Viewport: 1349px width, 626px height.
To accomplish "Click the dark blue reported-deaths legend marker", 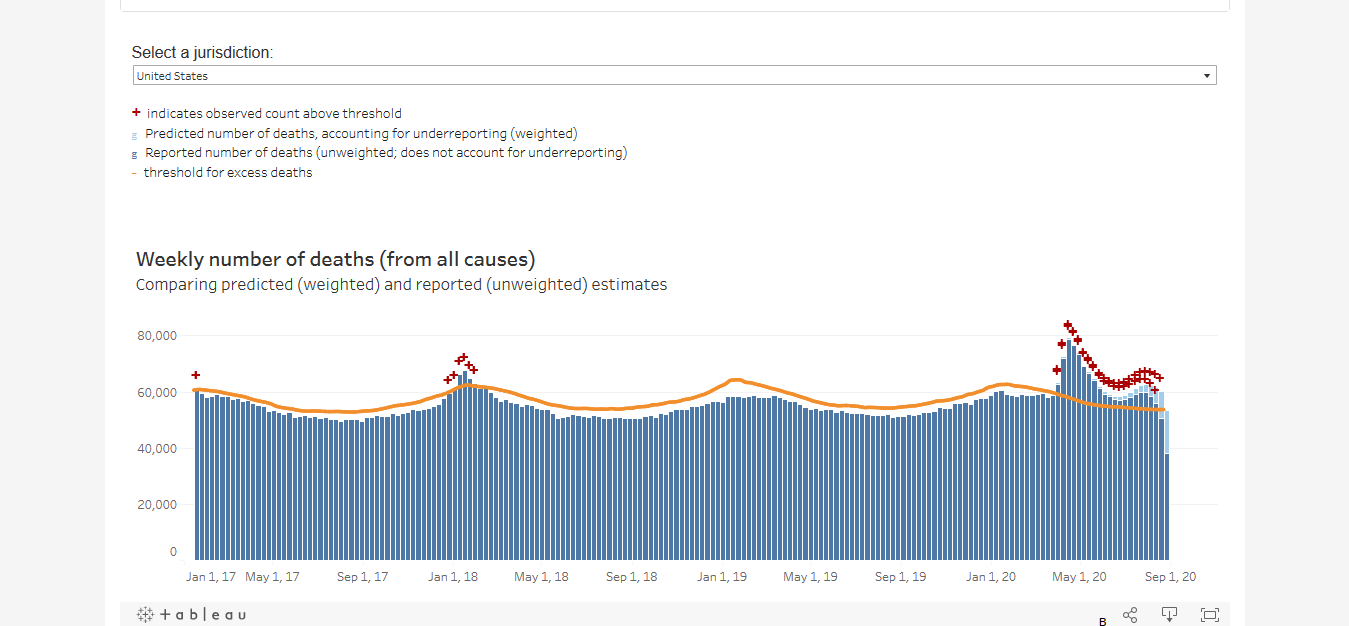I will coord(135,154).
